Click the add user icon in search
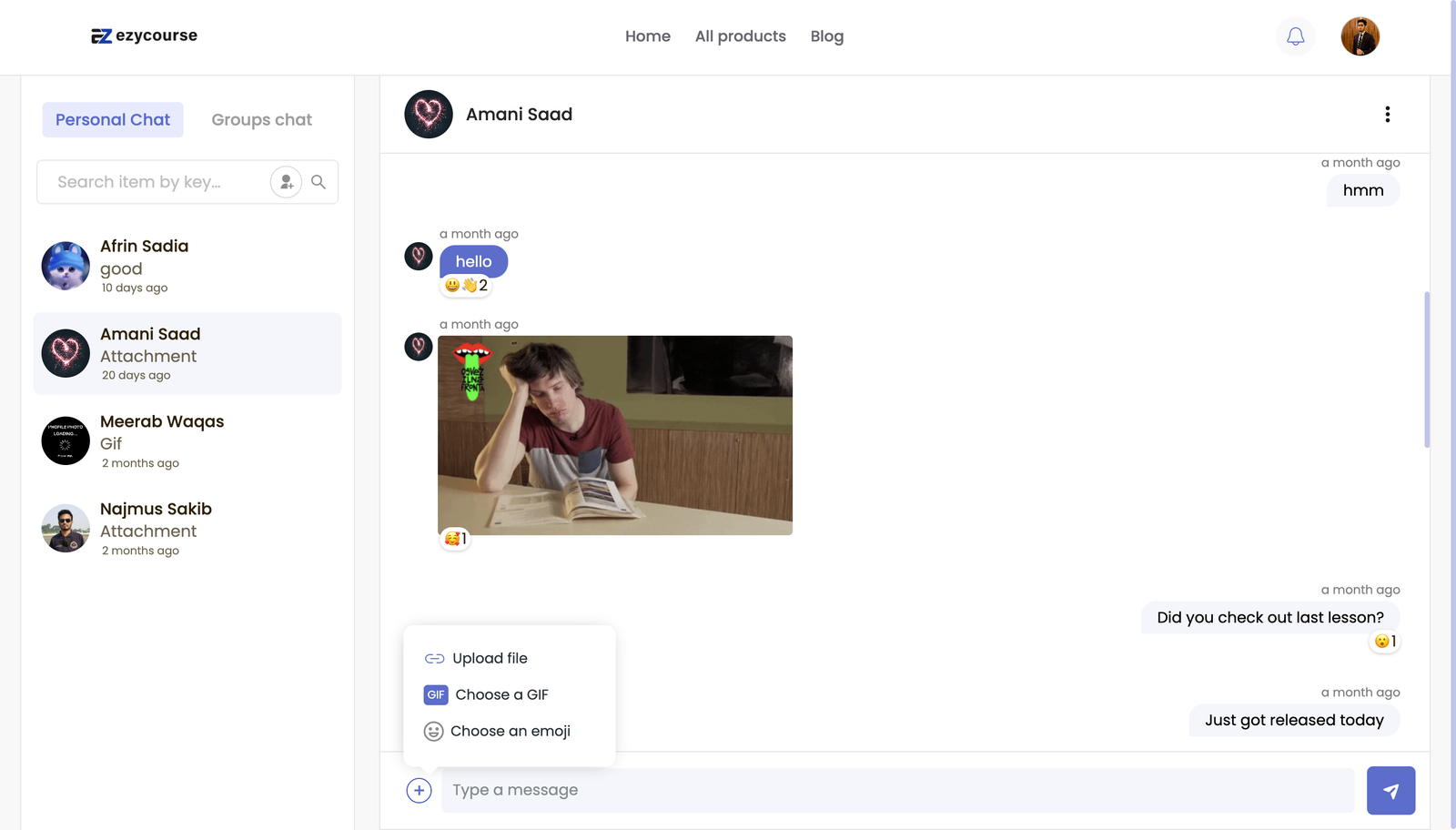 [286, 182]
